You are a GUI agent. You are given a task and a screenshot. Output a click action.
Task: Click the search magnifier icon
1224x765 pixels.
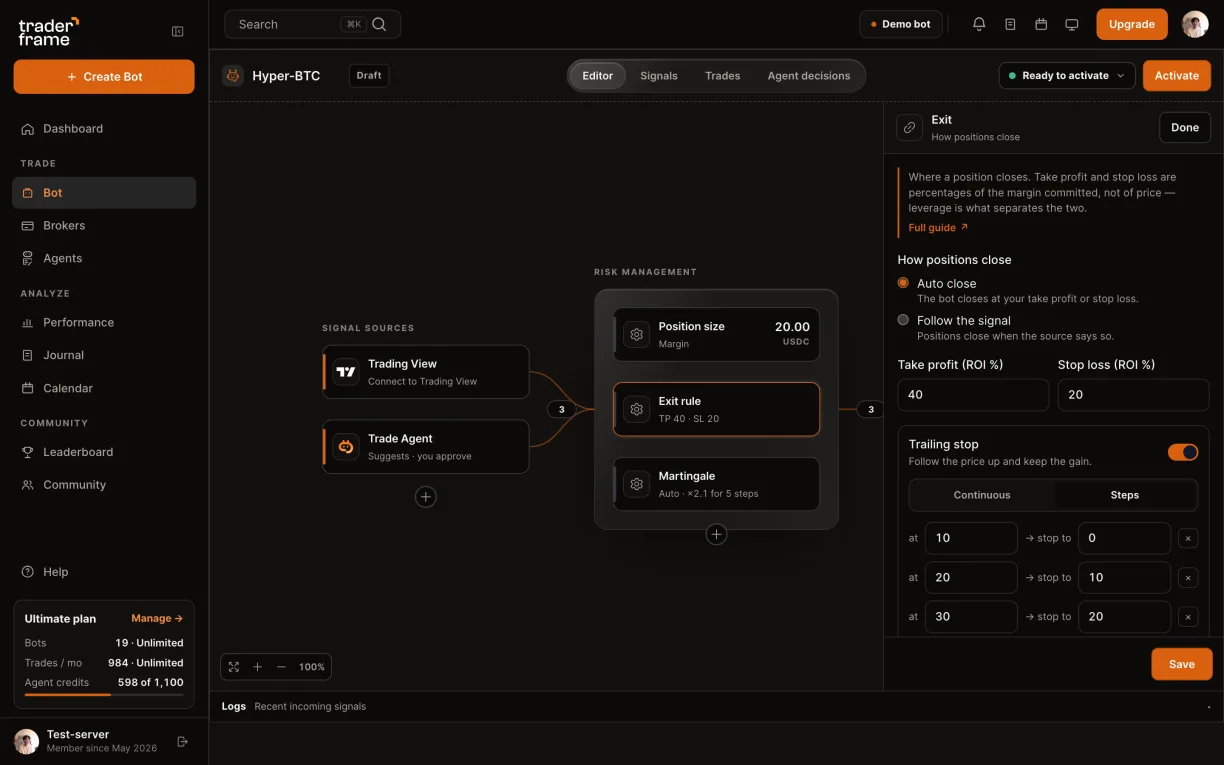[379, 24]
